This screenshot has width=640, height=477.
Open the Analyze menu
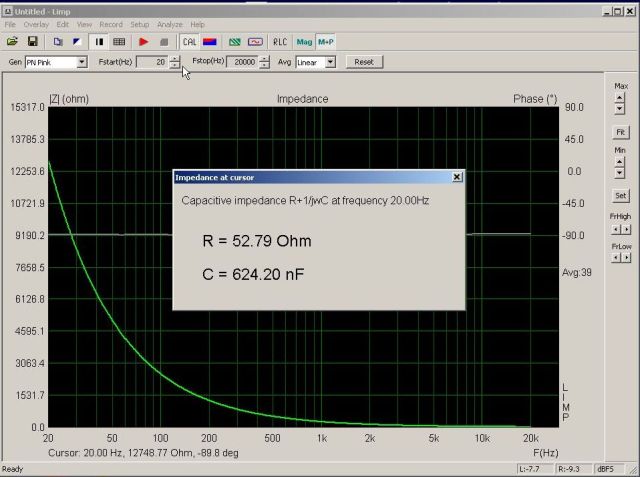pos(170,24)
